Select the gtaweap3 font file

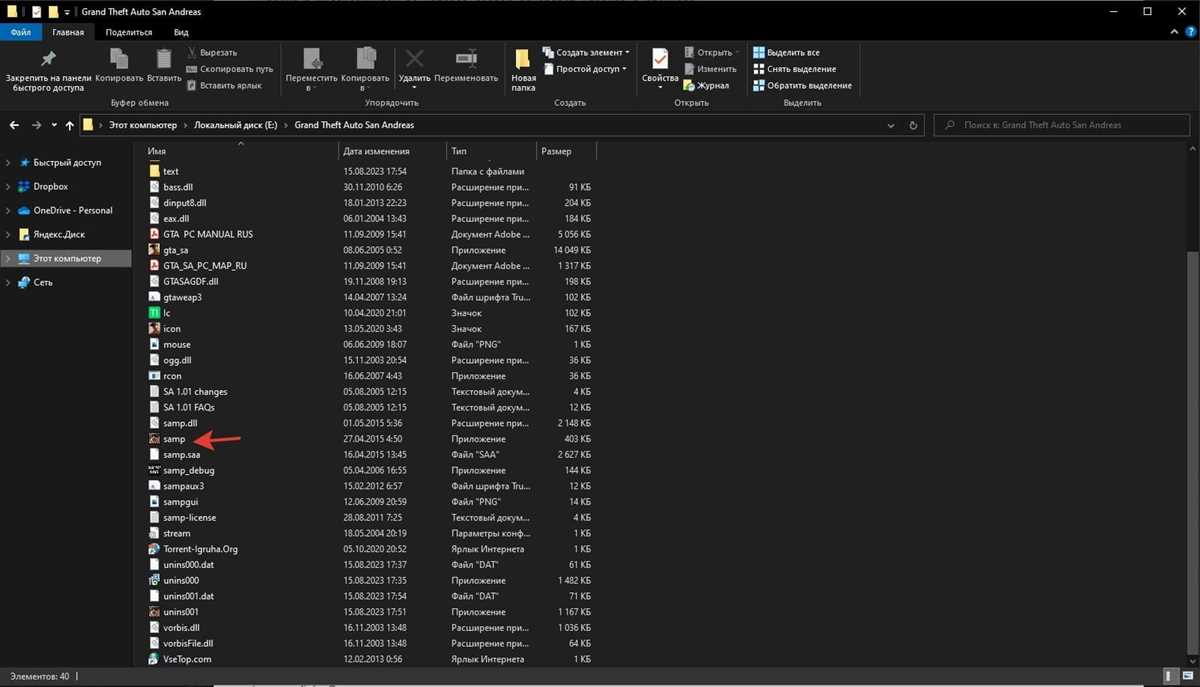[182, 297]
